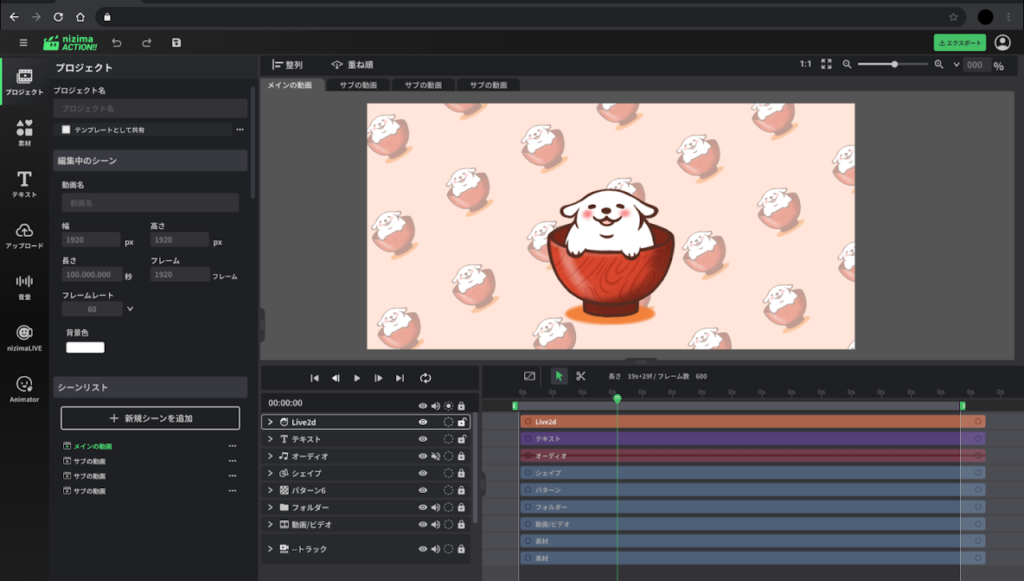Open the nizimaLIVE sidebar panel
1024x581 pixels.
[x=24, y=338]
